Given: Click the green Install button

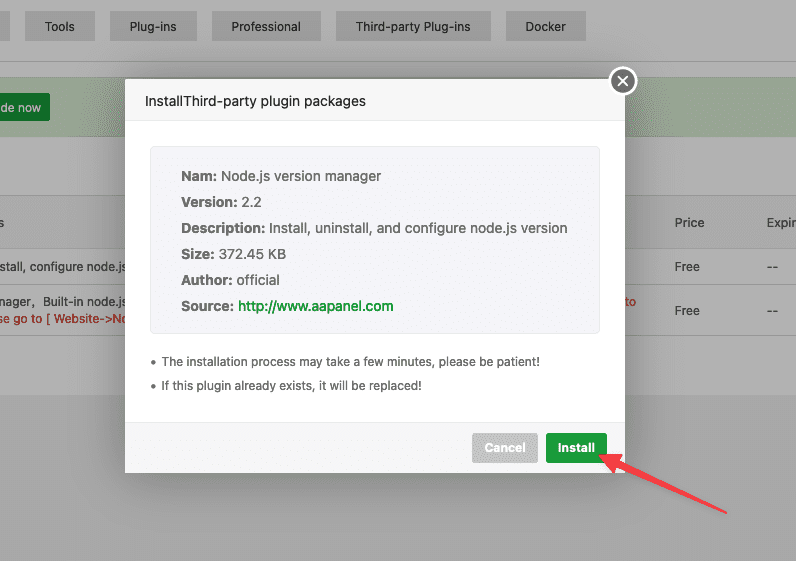Looking at the screenshot, I should [x=576, y=448].
